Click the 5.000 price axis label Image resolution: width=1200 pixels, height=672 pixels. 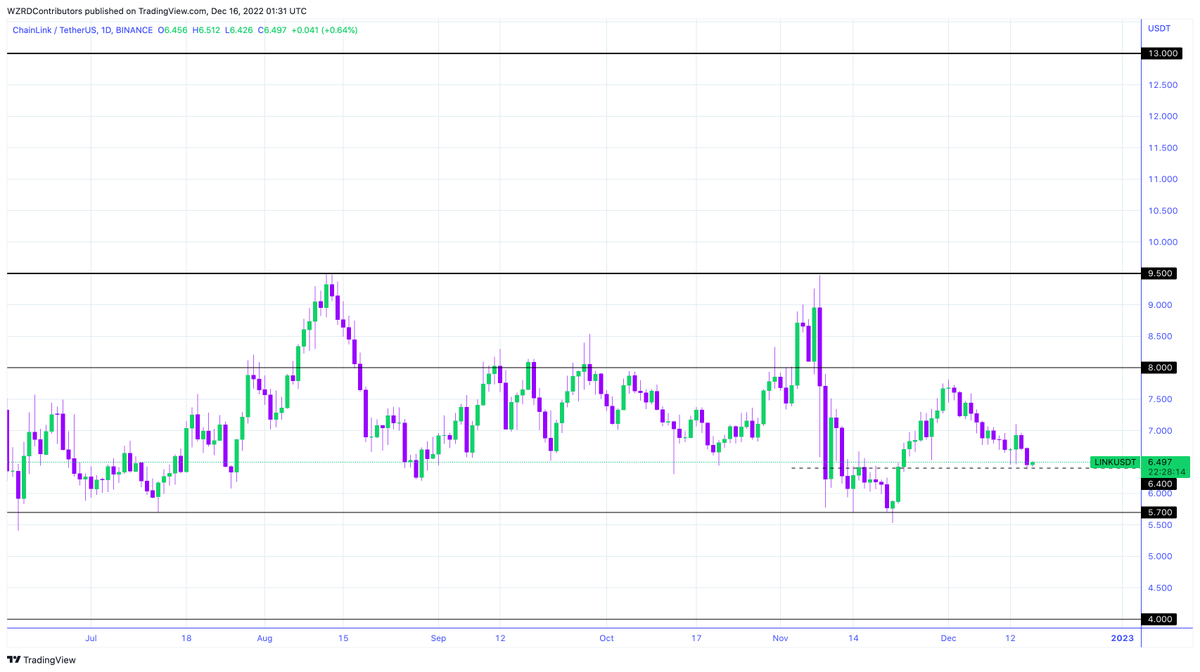pos(1160,556)
